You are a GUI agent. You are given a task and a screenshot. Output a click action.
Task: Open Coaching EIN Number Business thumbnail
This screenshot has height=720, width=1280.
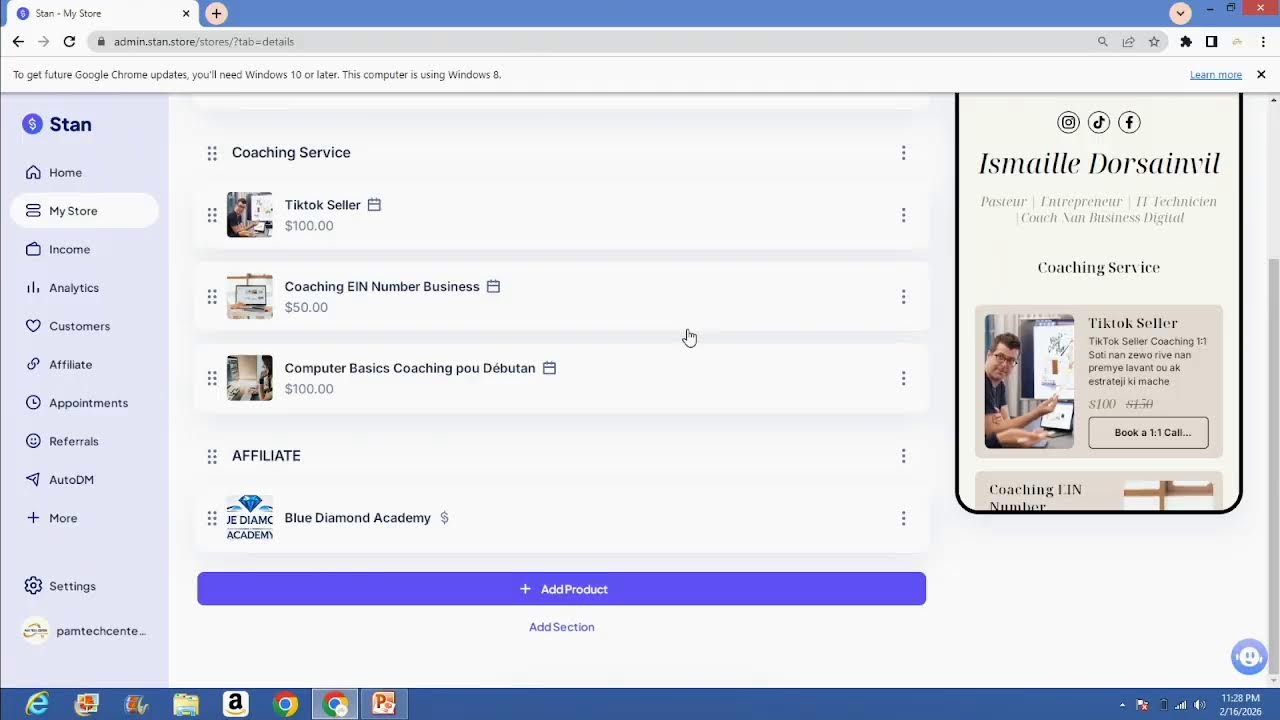pos(249,296)
